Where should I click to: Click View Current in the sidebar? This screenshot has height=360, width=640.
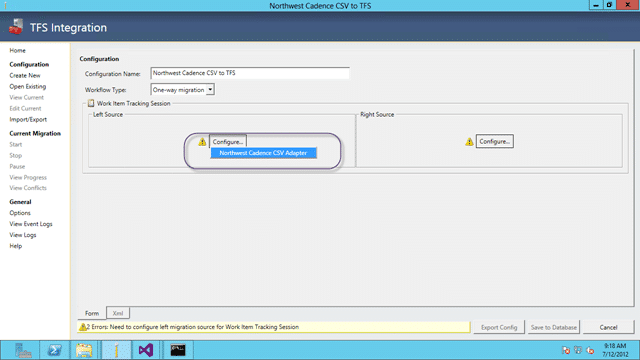[x=27, y=98]
